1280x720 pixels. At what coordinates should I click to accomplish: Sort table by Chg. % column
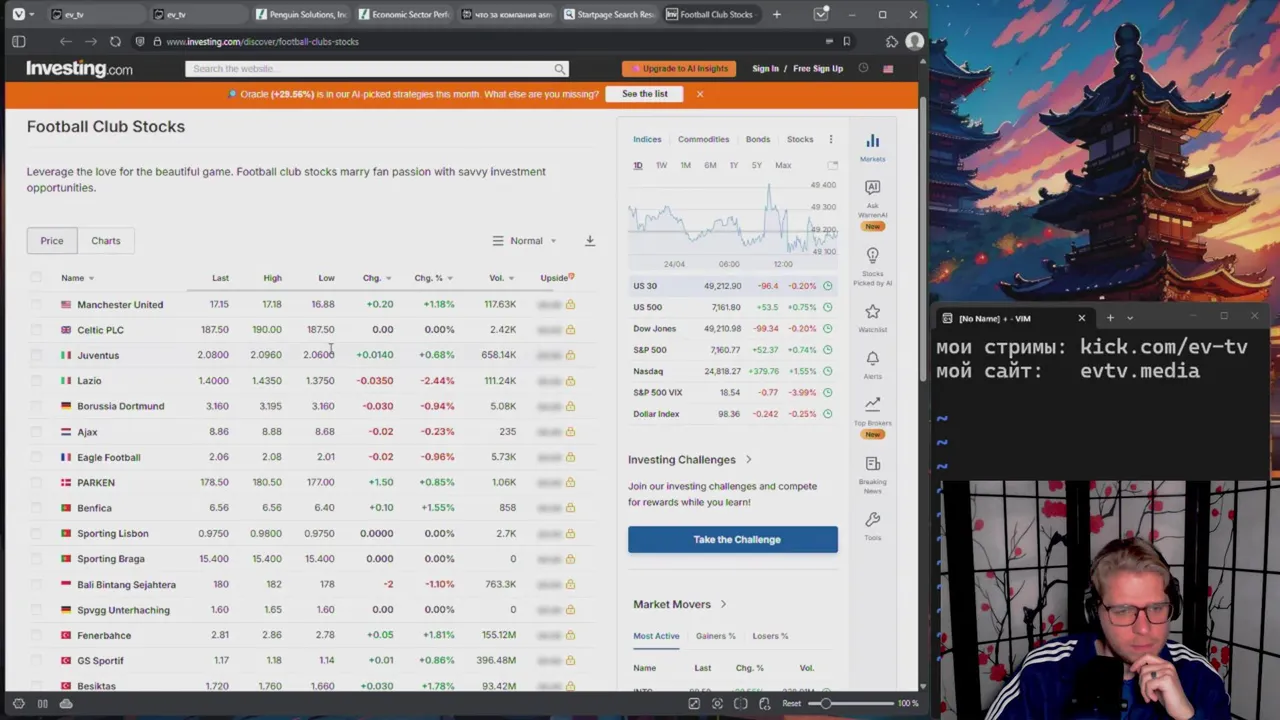click(433, 278)
